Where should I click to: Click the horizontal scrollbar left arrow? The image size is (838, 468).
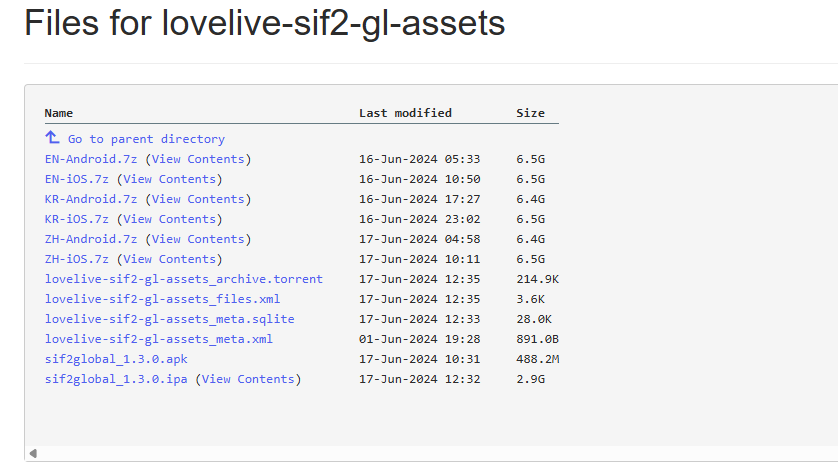[32, 454]
